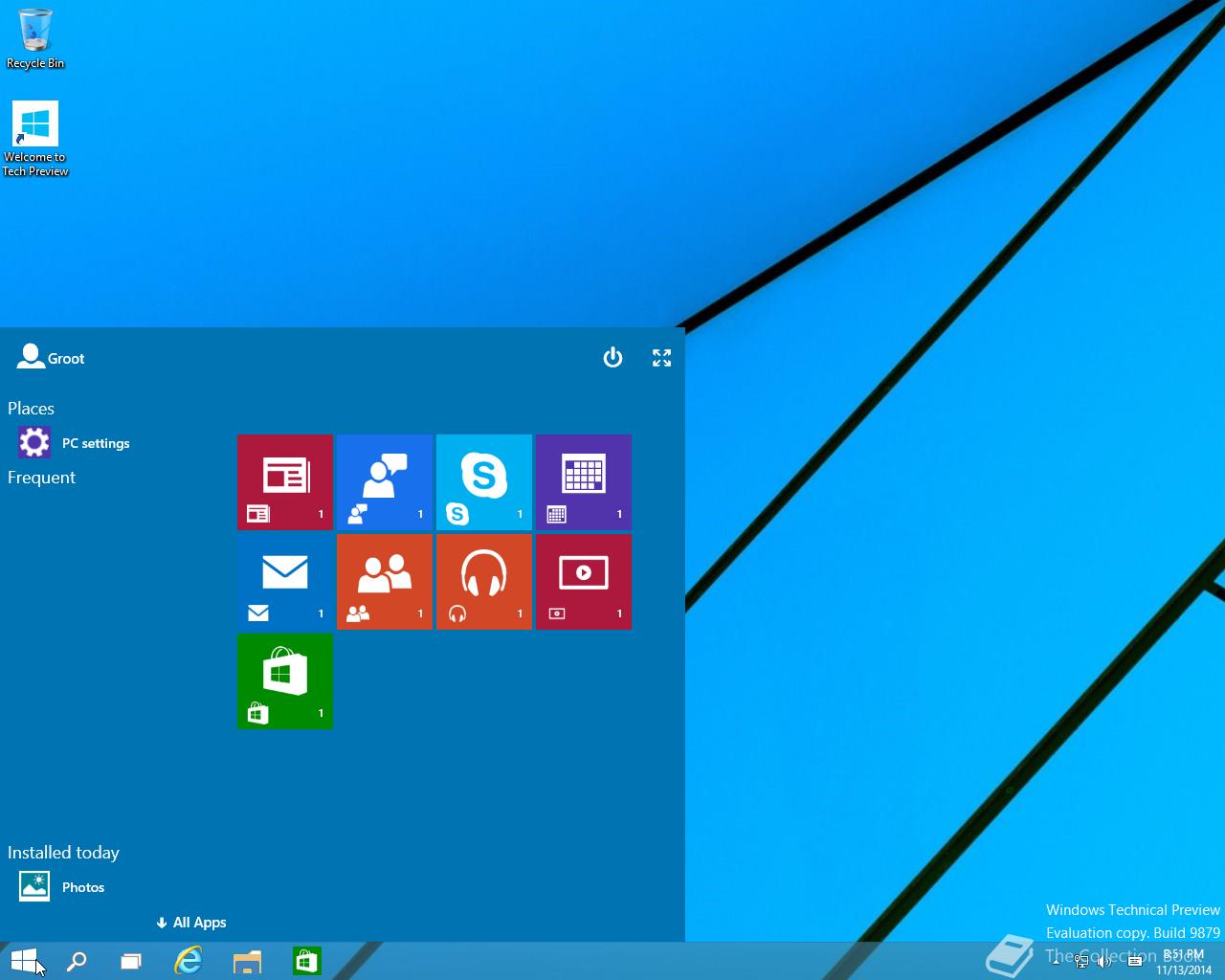Screen dimensions: 1225x980
Task: Select the Recycle Bin desktop icon
Action: tap(35, 39)
